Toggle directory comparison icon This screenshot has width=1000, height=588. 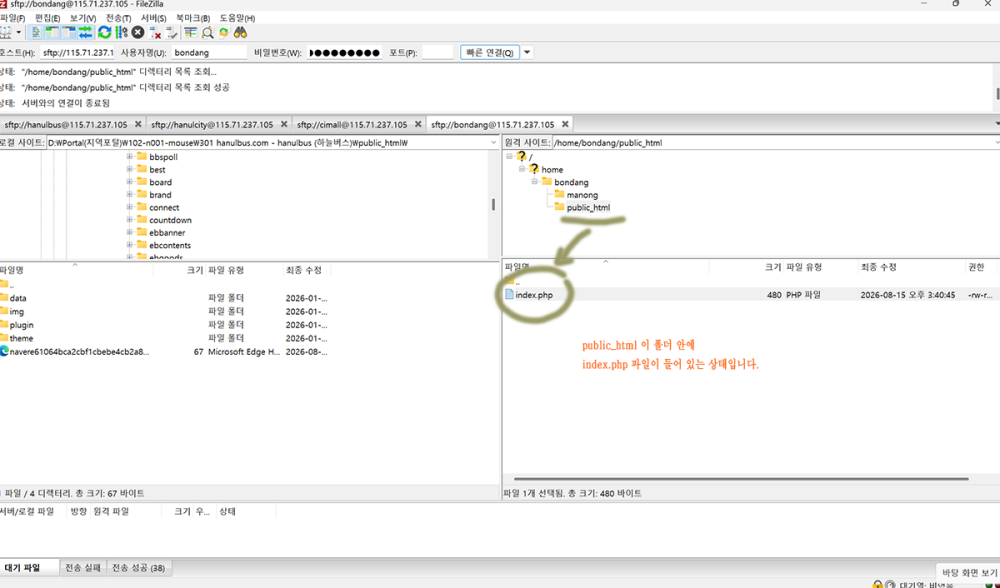(207, 32)
